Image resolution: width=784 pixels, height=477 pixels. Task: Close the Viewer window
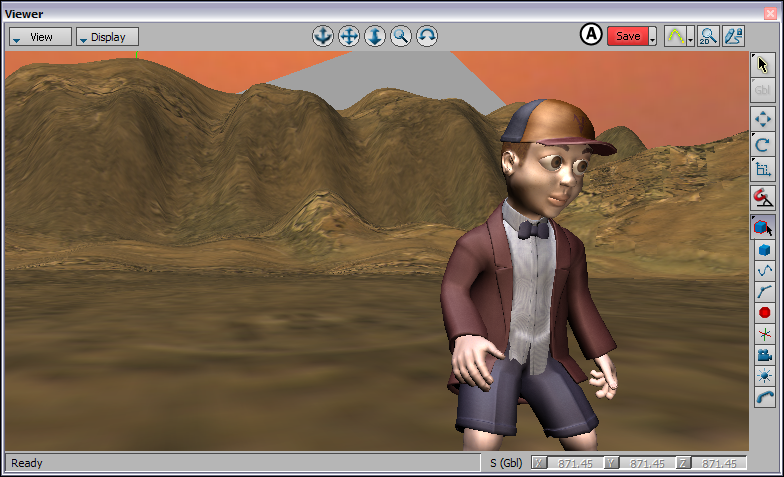(770, 14)
